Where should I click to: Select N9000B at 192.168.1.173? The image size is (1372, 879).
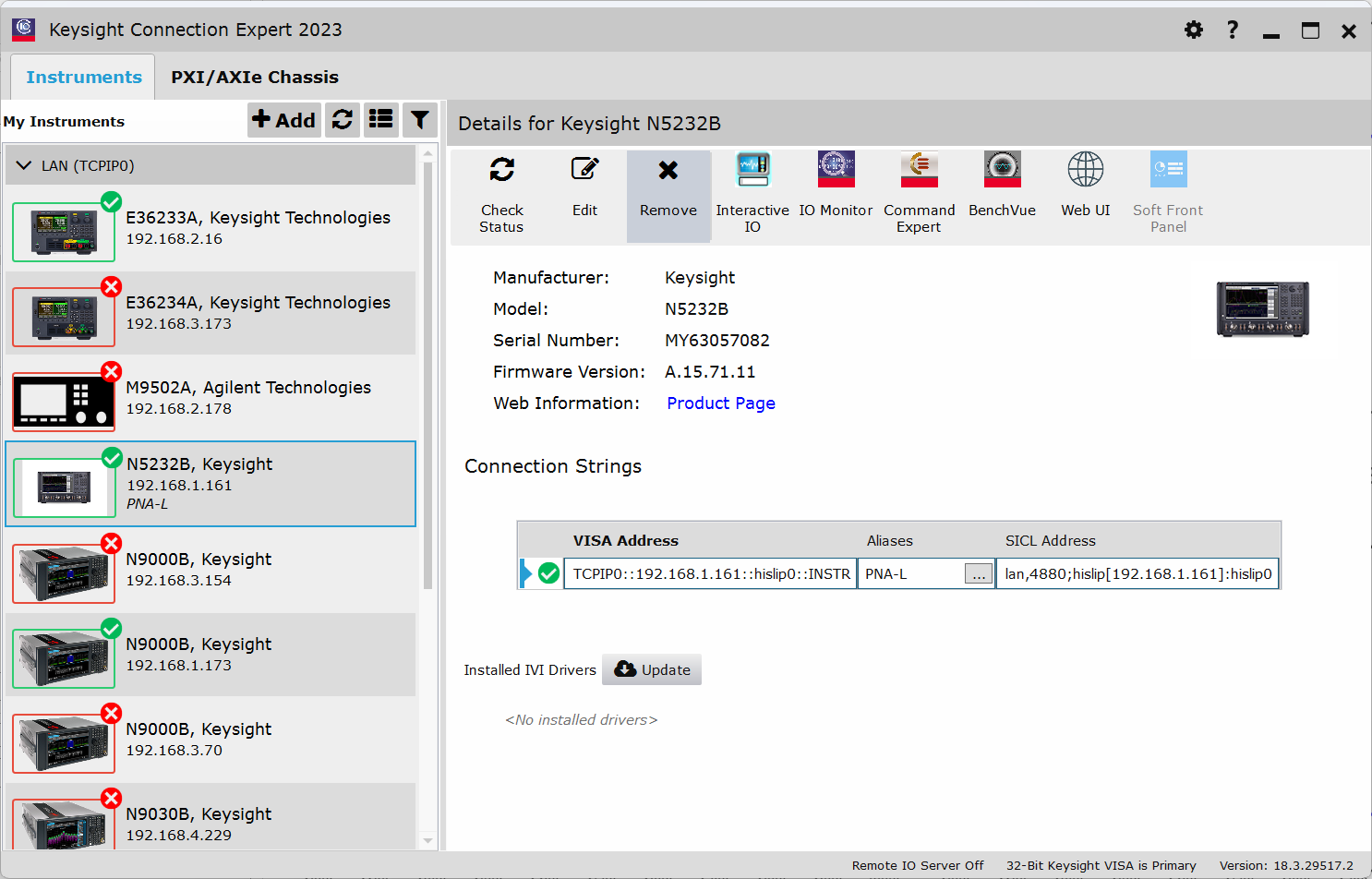[211, 655]
